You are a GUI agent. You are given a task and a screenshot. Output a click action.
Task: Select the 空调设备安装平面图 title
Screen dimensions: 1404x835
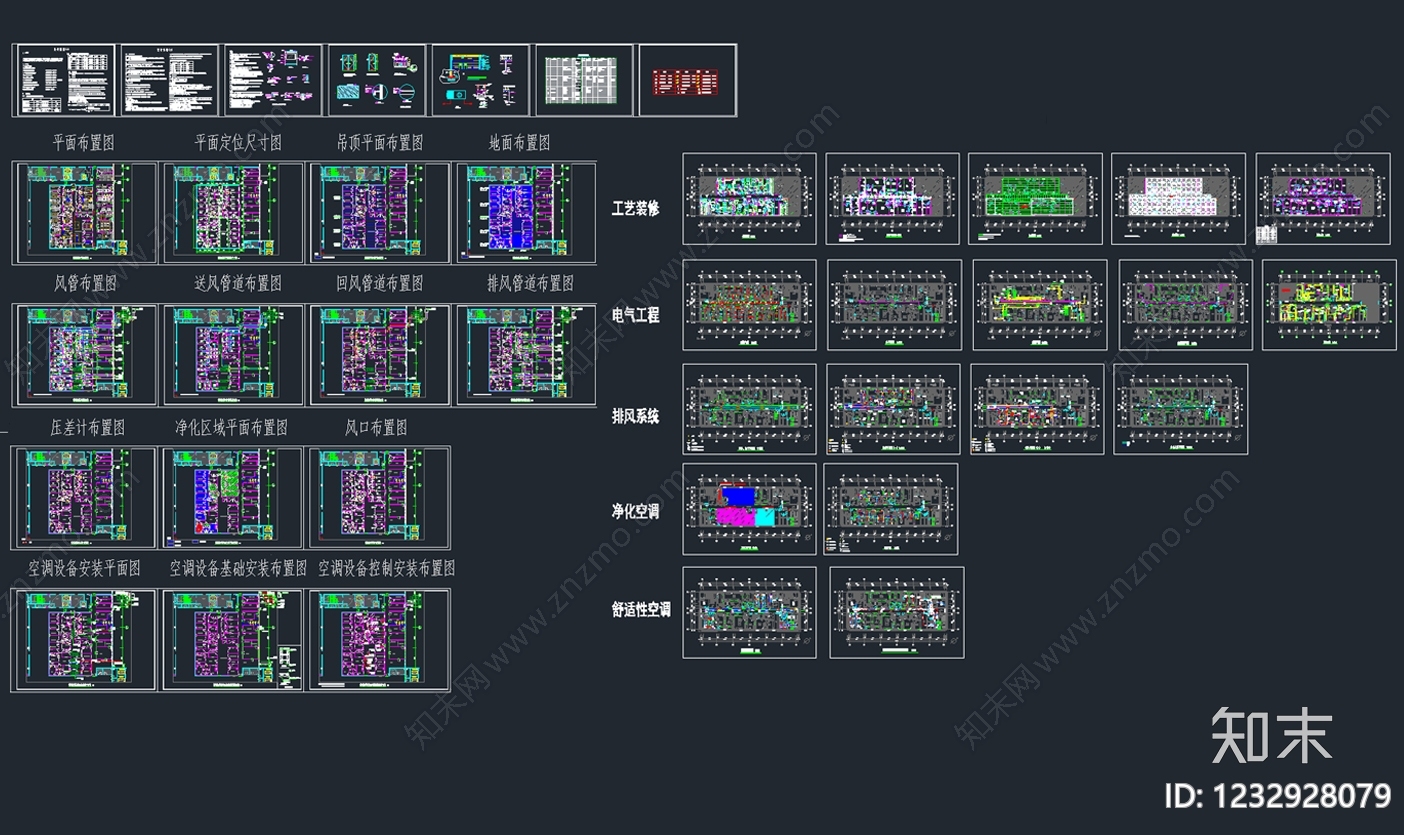pos(84,568)
